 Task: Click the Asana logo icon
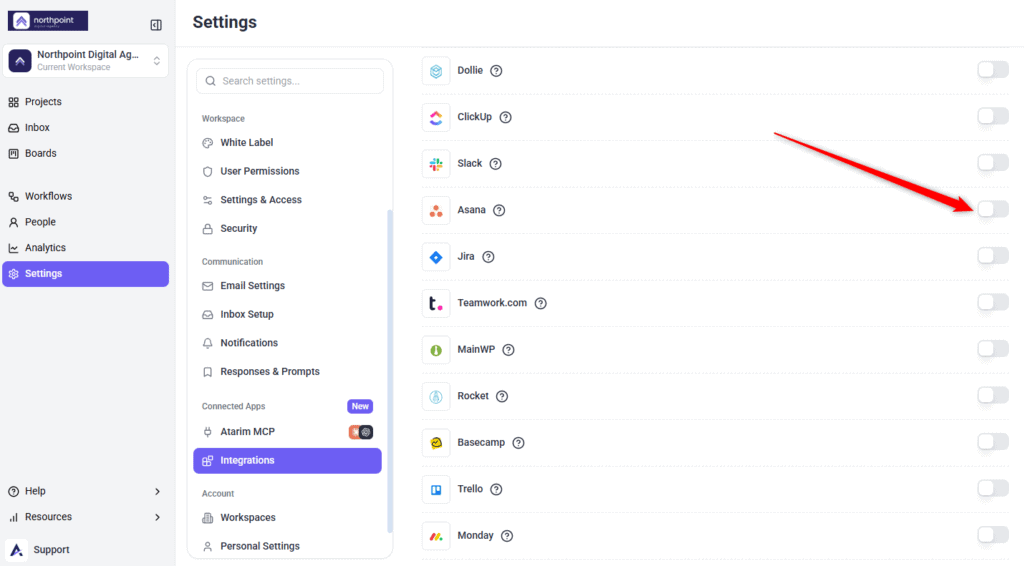pos(436,210)
